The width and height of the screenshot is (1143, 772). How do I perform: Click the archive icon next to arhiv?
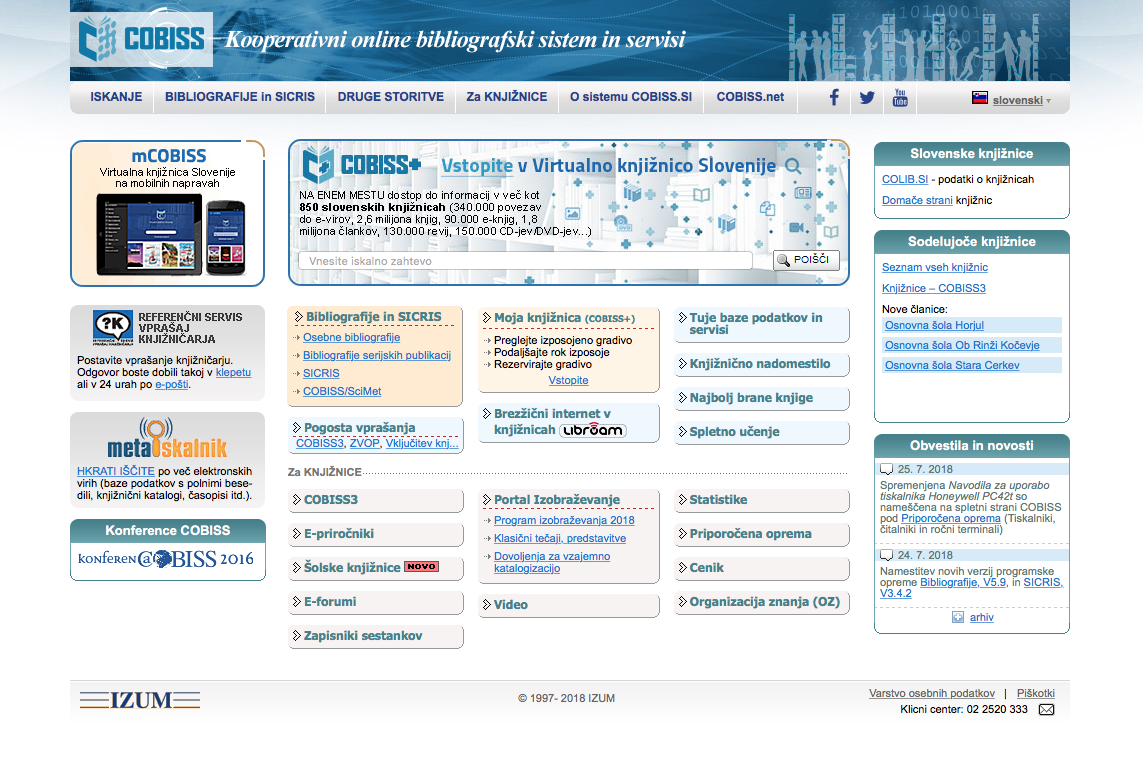[x=957, y=617]
